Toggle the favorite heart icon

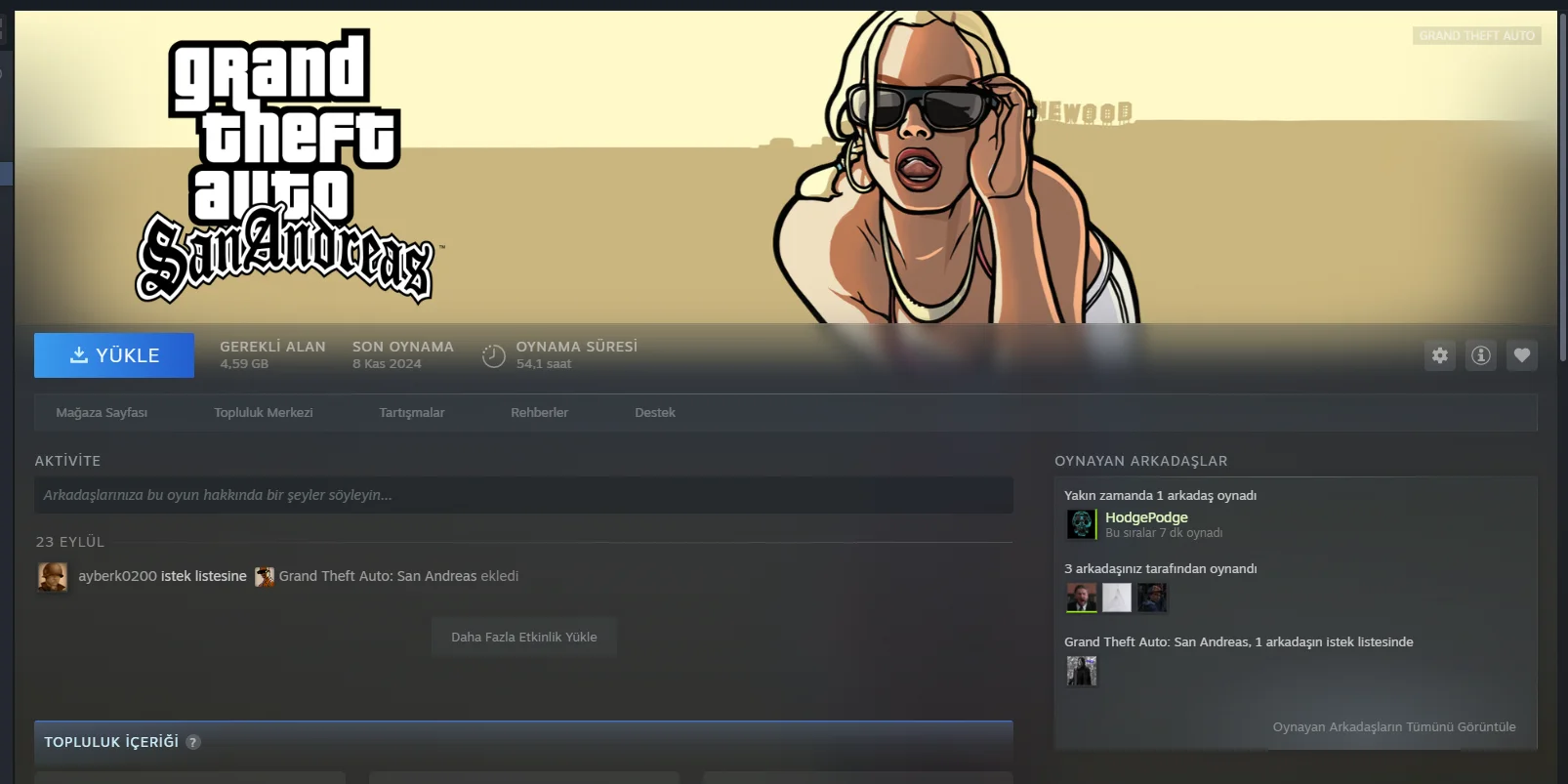[1521, 355]
